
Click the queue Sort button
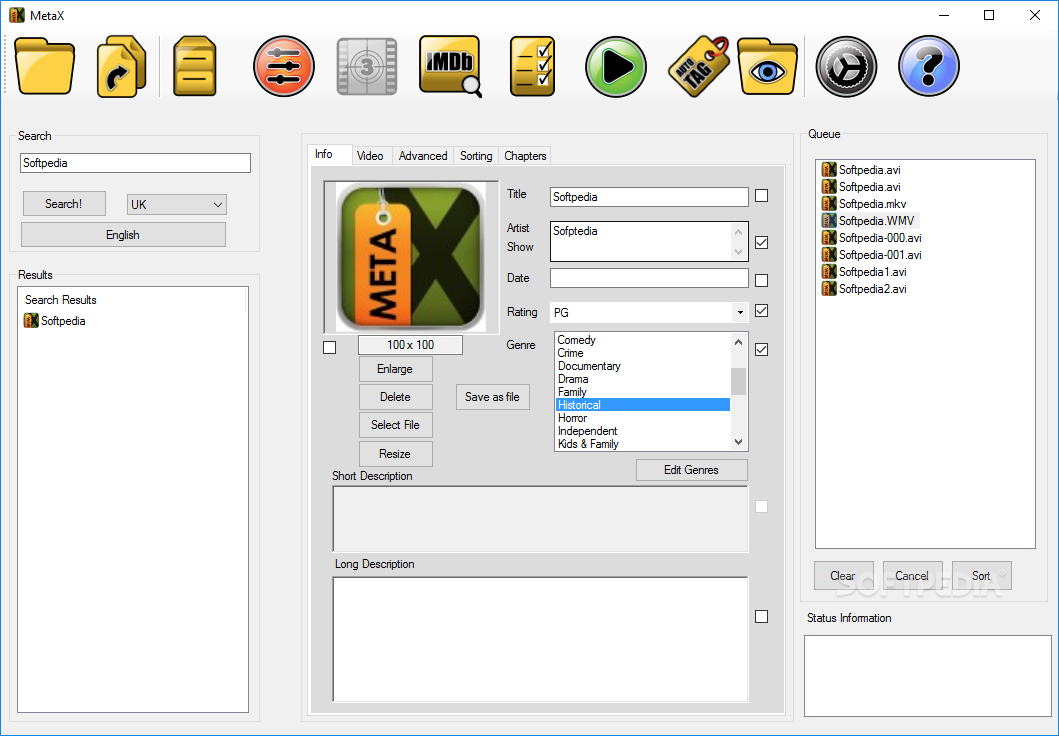[981, 575]
